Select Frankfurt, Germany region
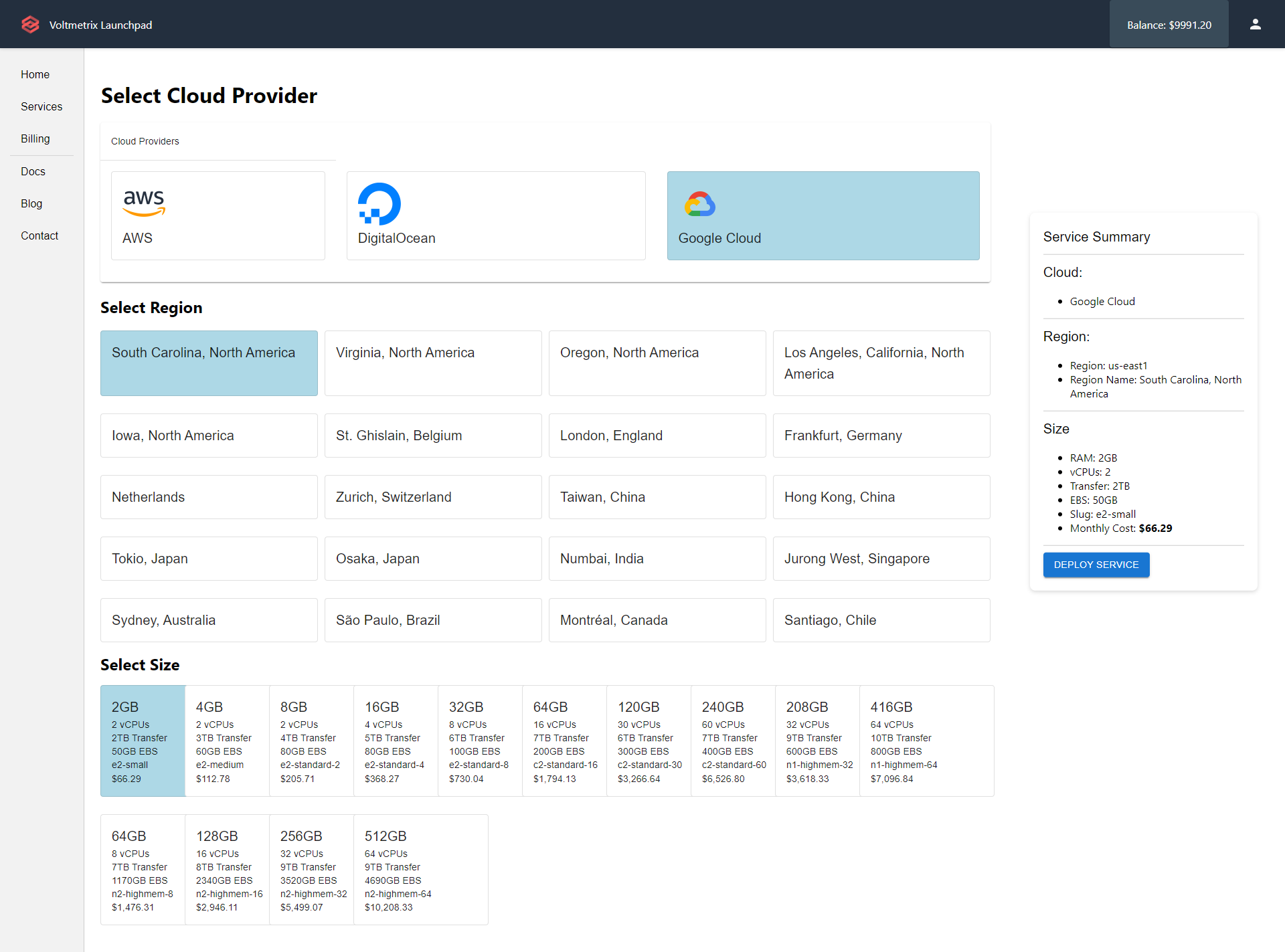Screen dimensions: 1285x952 tap(881, 436)
